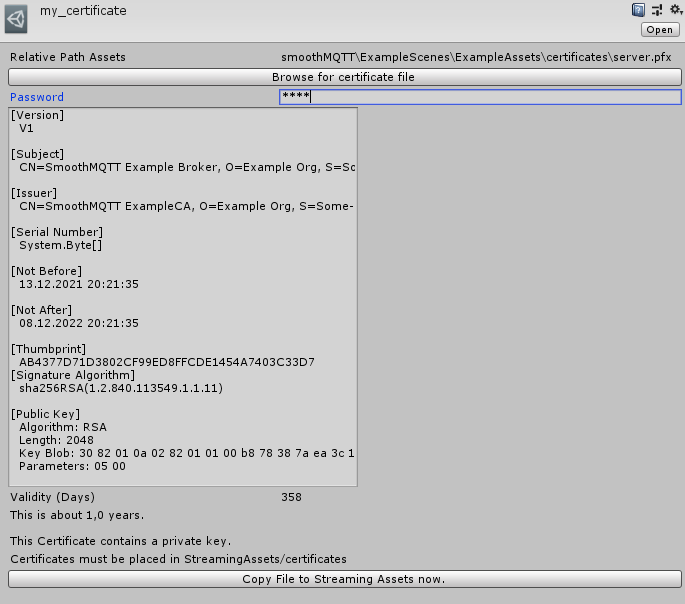685x604 pixels.
Task: Click the CN=SmoothMQTT ExampleCA issuer line
Action: (187, 206)
